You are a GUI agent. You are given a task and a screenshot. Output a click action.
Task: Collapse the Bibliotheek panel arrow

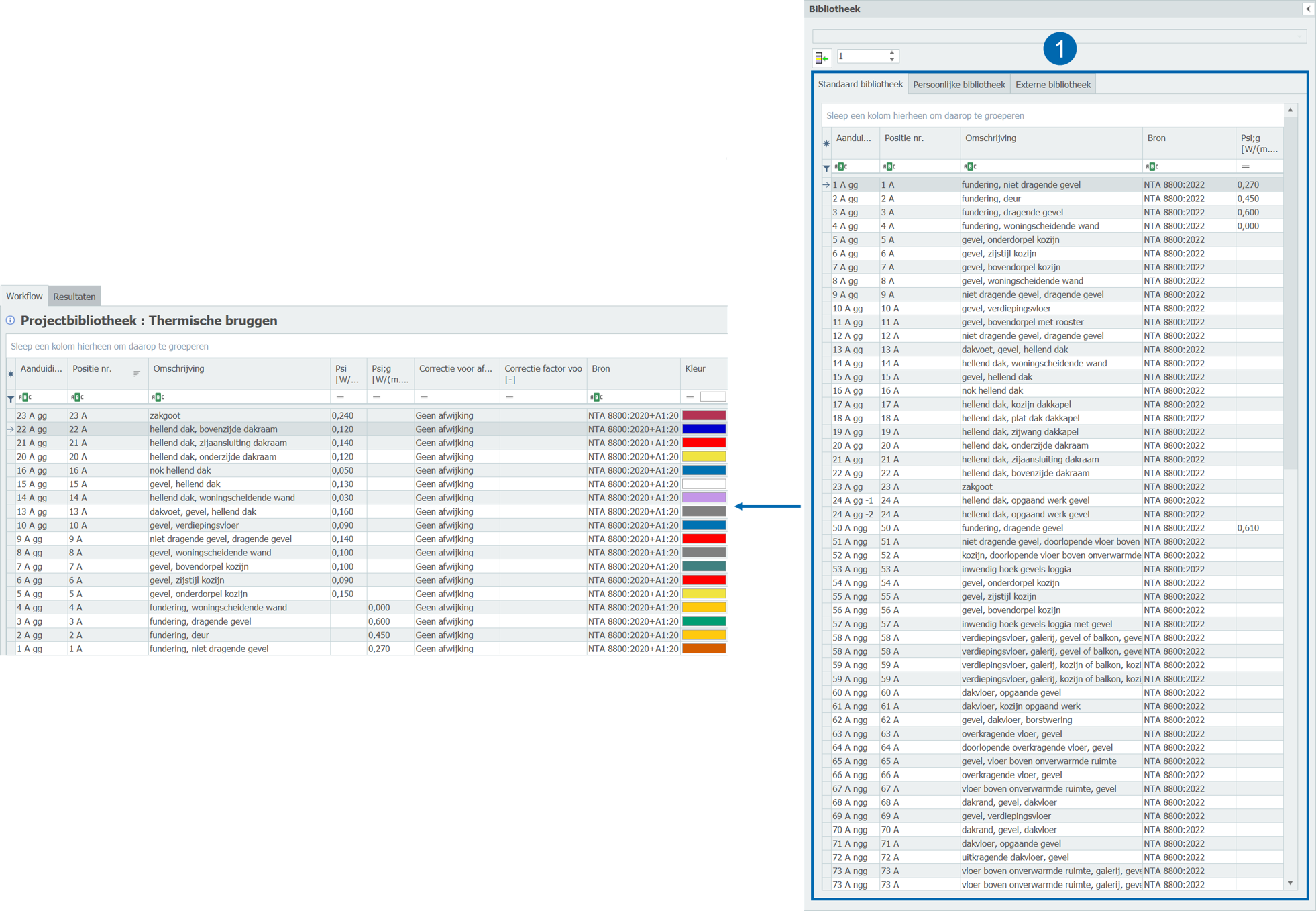1308,9
